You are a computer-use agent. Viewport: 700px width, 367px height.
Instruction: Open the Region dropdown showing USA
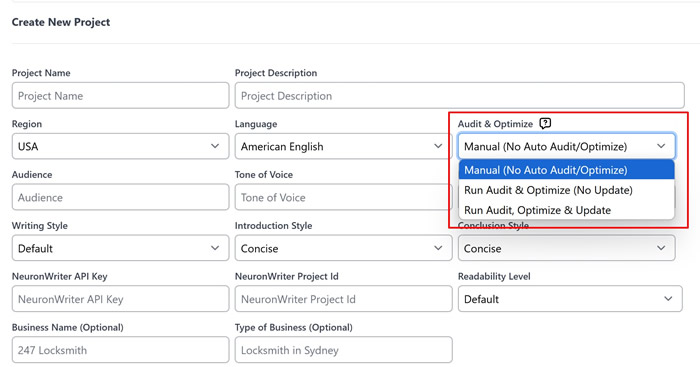[121, 146]
